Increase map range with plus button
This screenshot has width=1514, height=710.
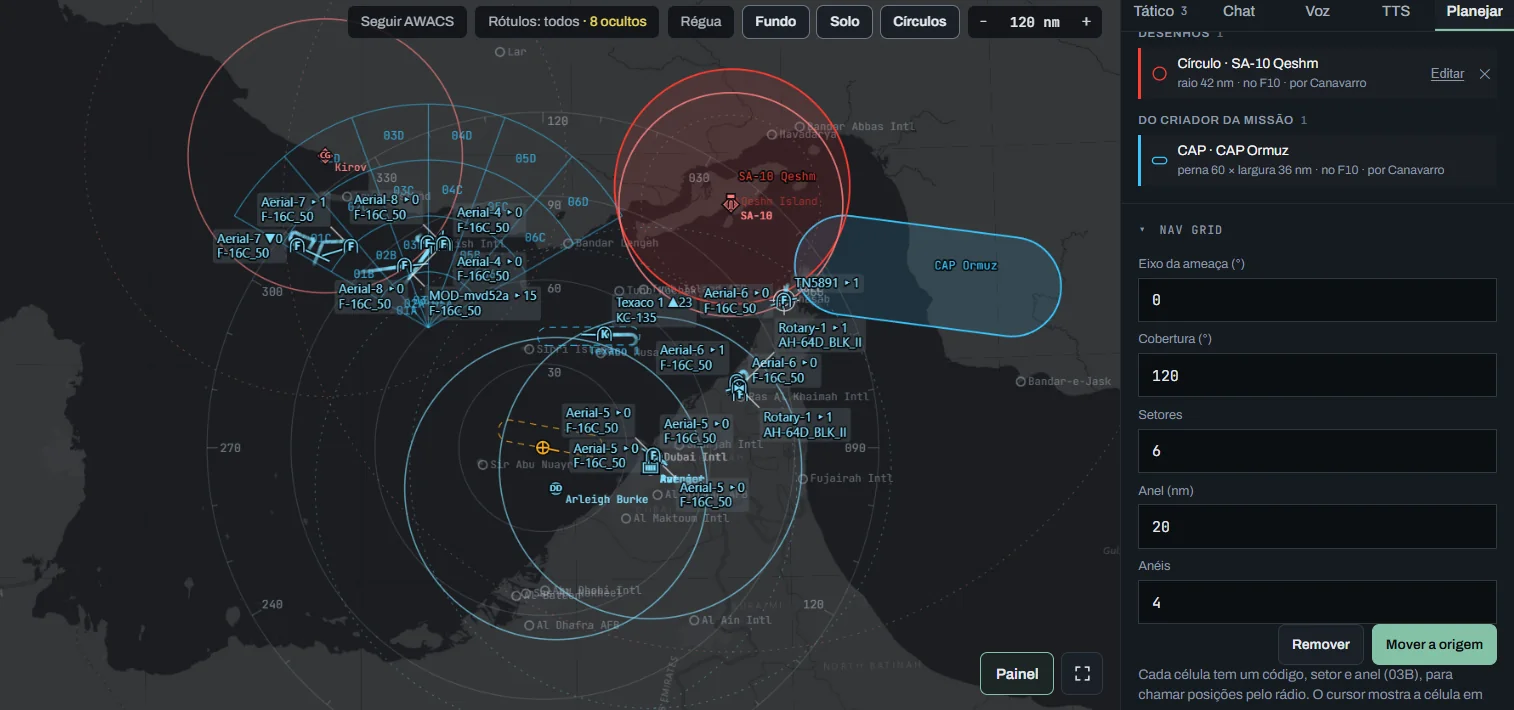1086,22
